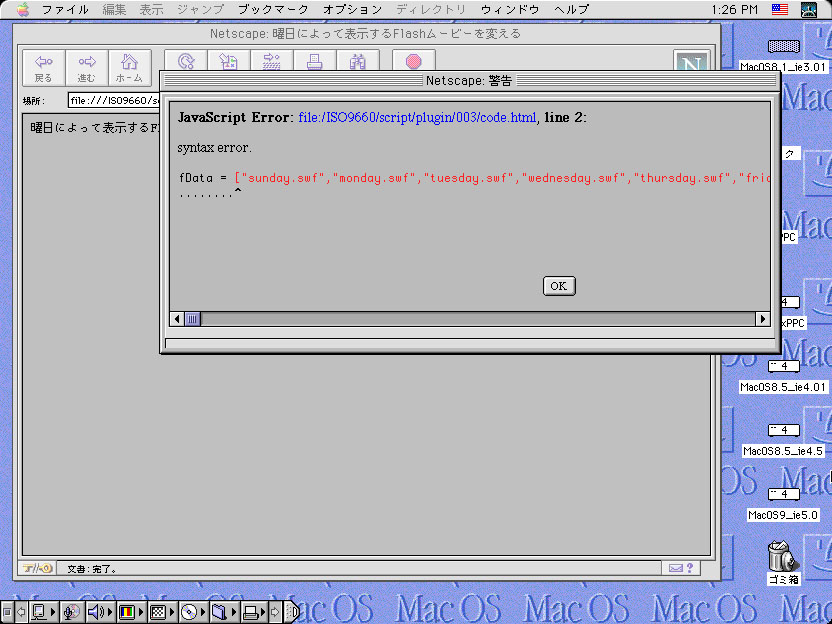Click the 'syntax error.' message text
The image size is (832, 624).
tap(214, 148)
